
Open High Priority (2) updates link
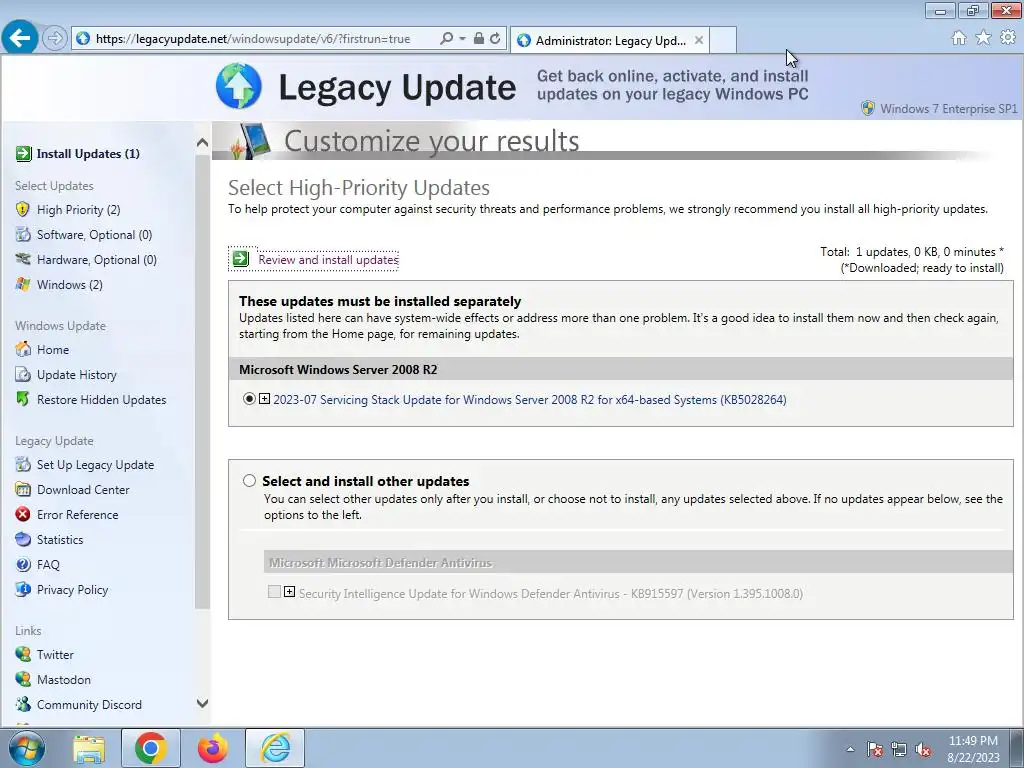[x=78, y=210]
